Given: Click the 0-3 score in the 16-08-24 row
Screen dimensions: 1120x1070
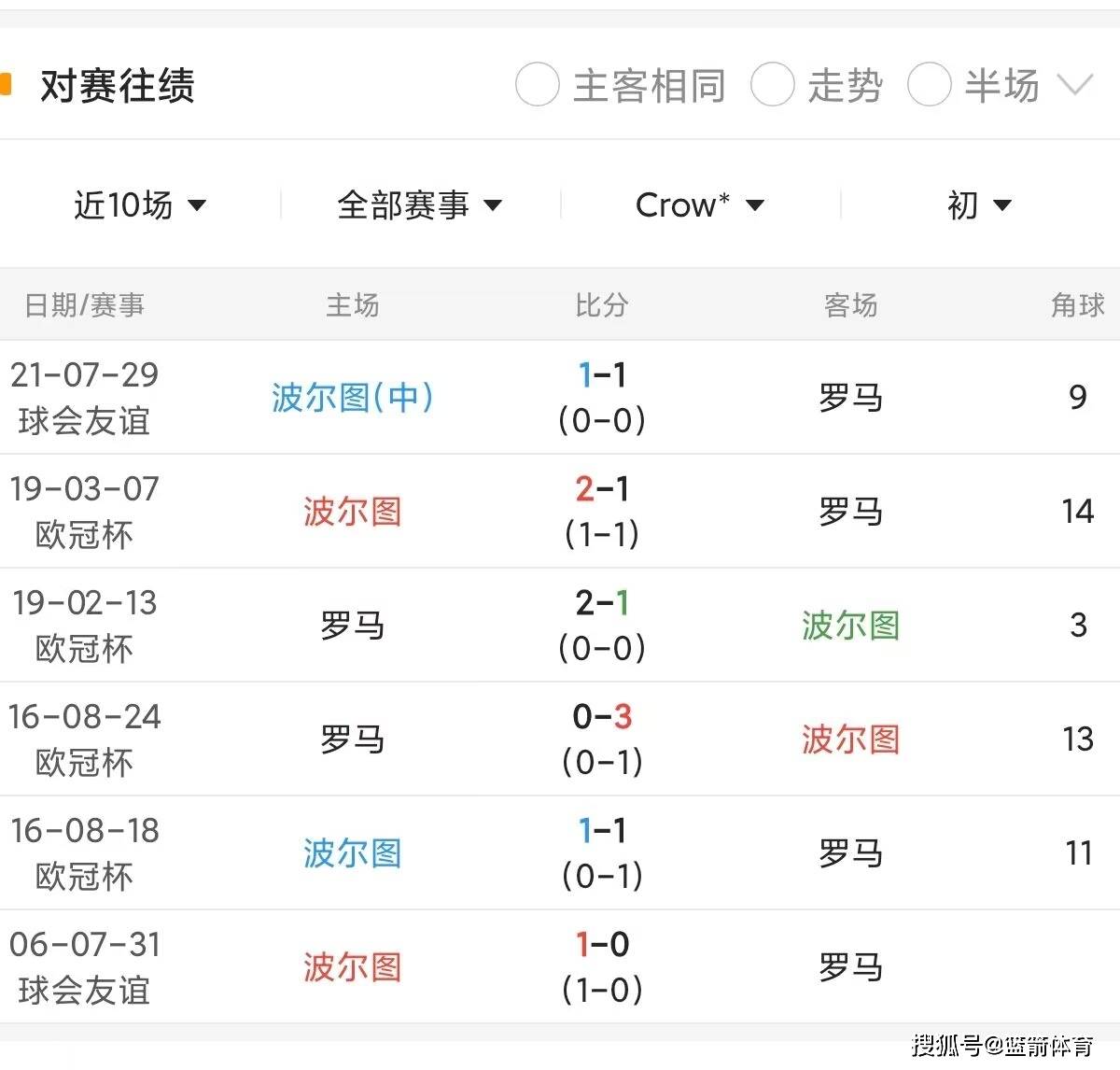Looking at the screenshot, I should pos(602,717).
